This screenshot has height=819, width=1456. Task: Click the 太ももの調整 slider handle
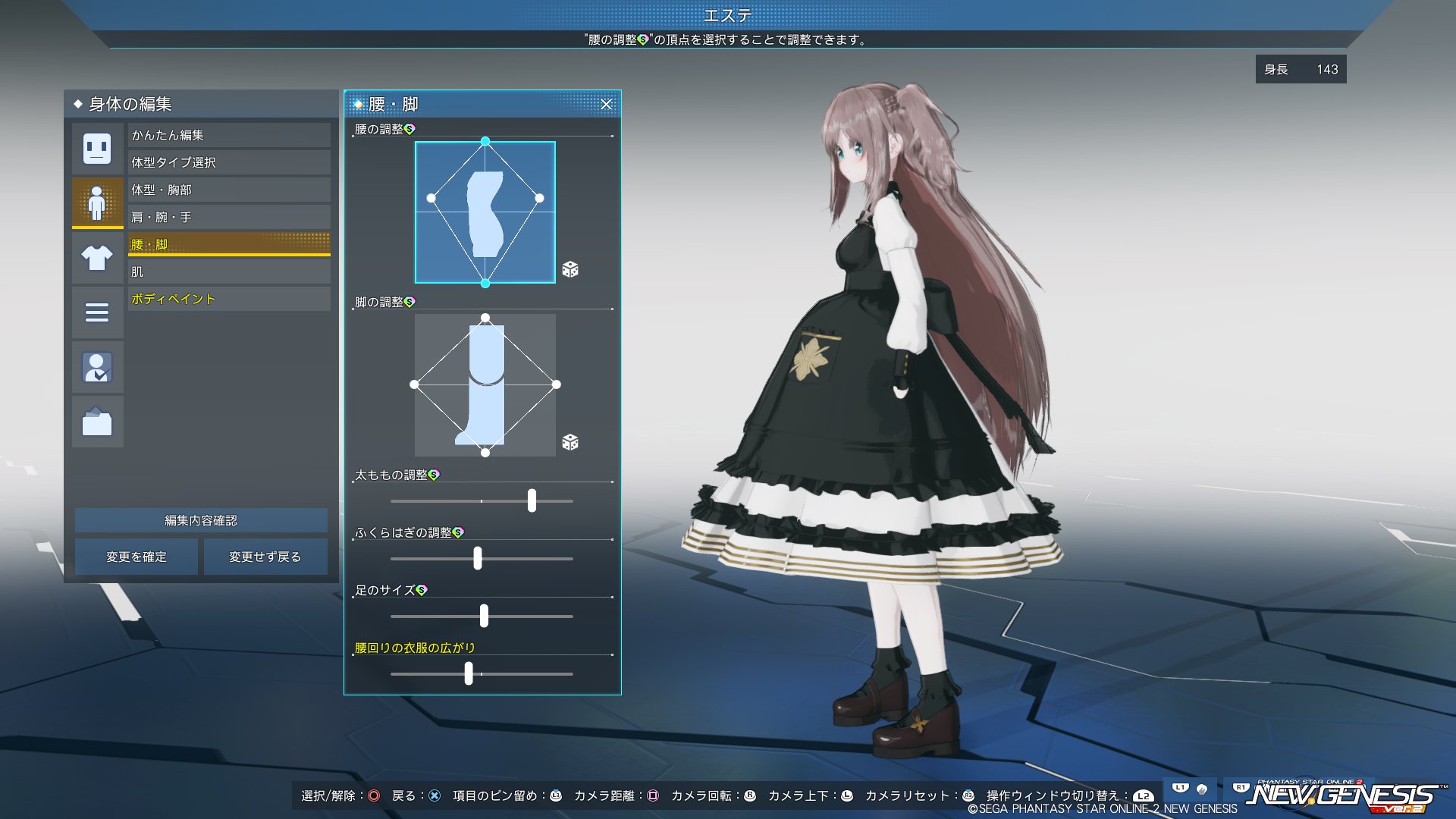[x=532, y=500]
